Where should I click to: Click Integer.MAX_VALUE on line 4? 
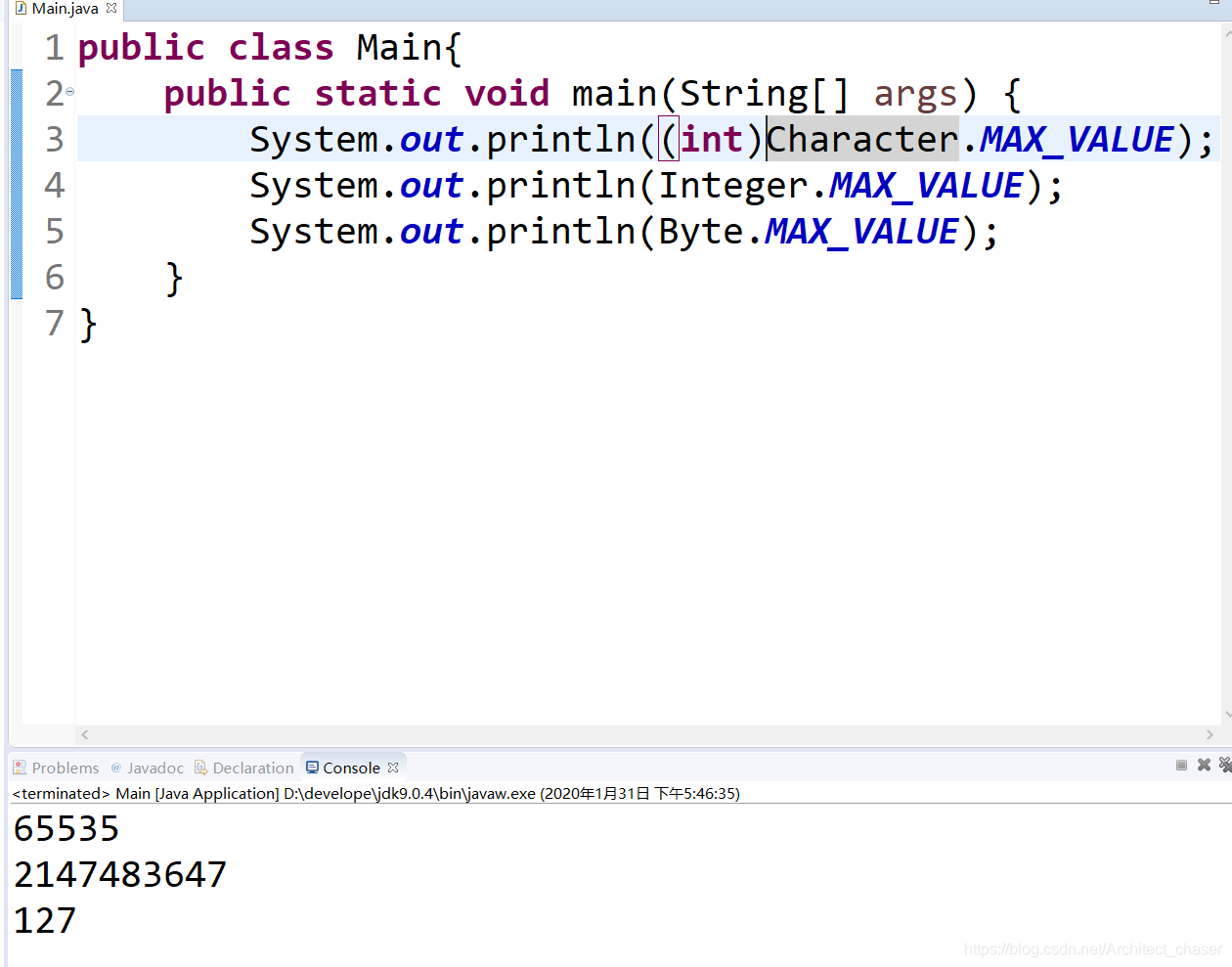point(840,185)
